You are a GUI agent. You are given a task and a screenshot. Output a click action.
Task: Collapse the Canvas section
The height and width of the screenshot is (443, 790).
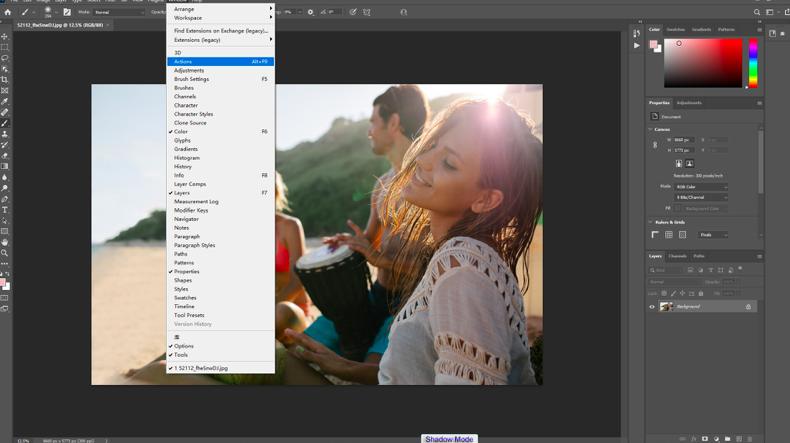pos(650,130)
